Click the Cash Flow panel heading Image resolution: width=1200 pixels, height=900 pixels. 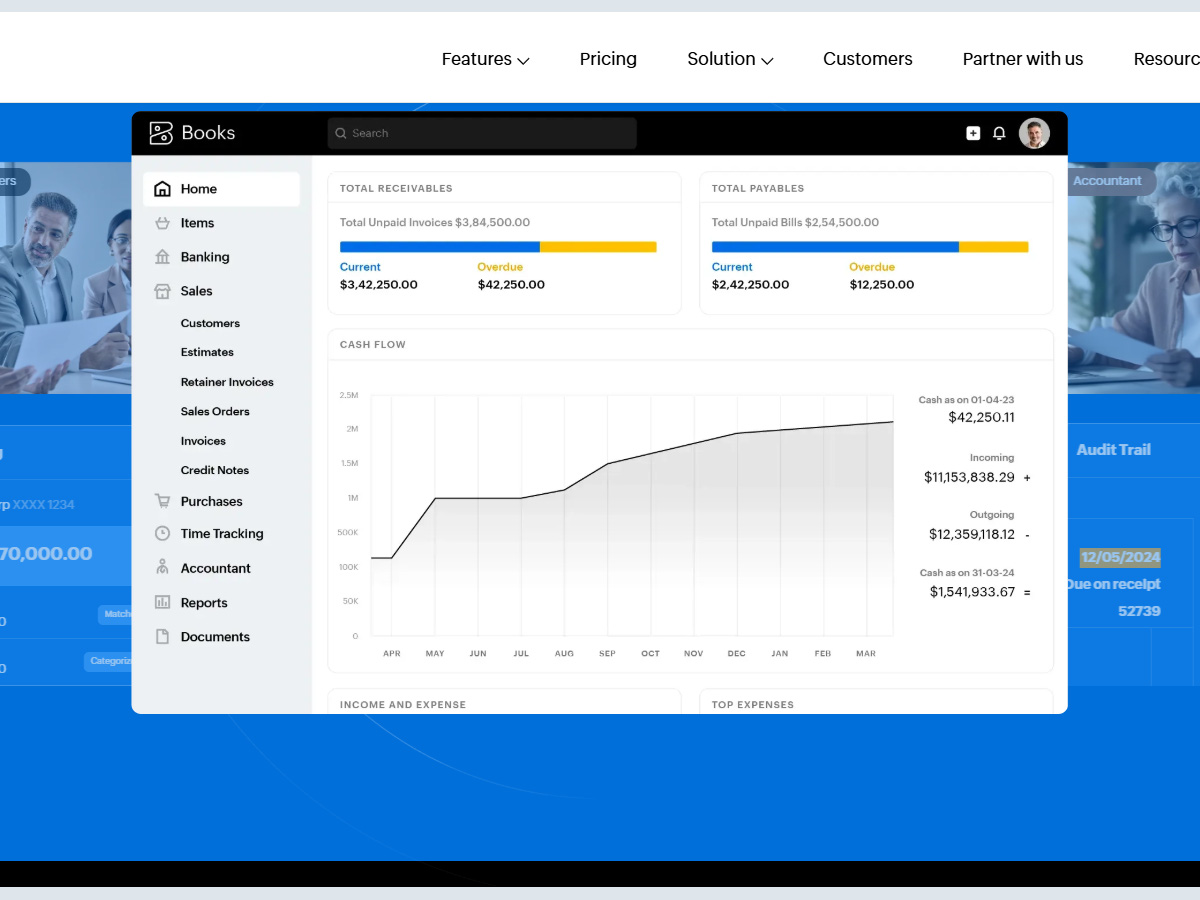[x=373, y=345]
